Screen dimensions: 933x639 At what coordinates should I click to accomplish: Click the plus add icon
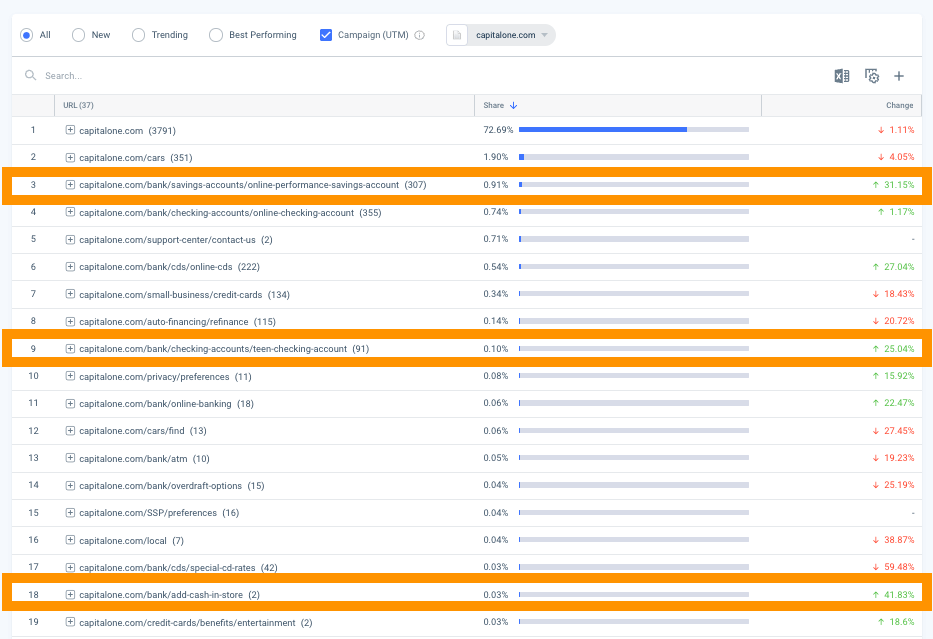[x=899, y=76]
